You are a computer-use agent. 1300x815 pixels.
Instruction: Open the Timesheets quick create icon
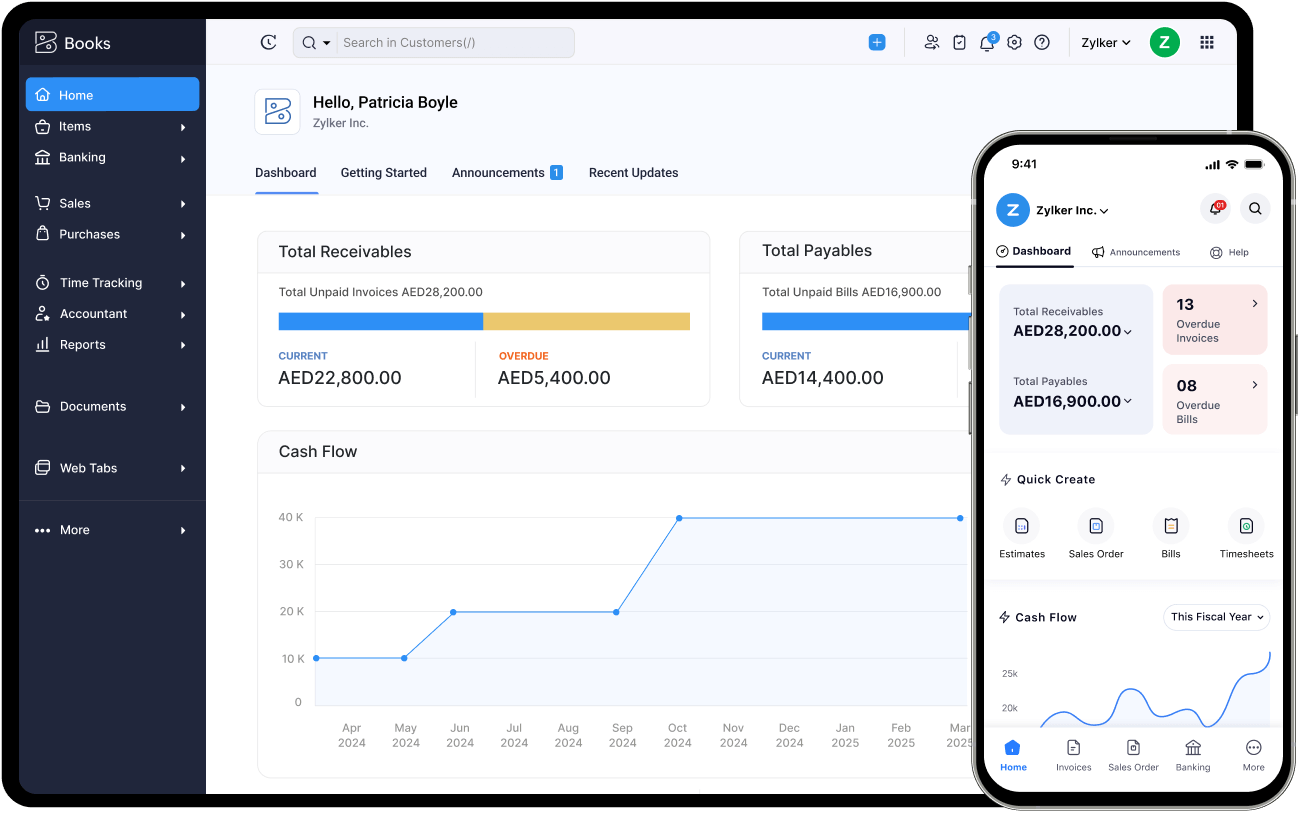coord(1246,525)
